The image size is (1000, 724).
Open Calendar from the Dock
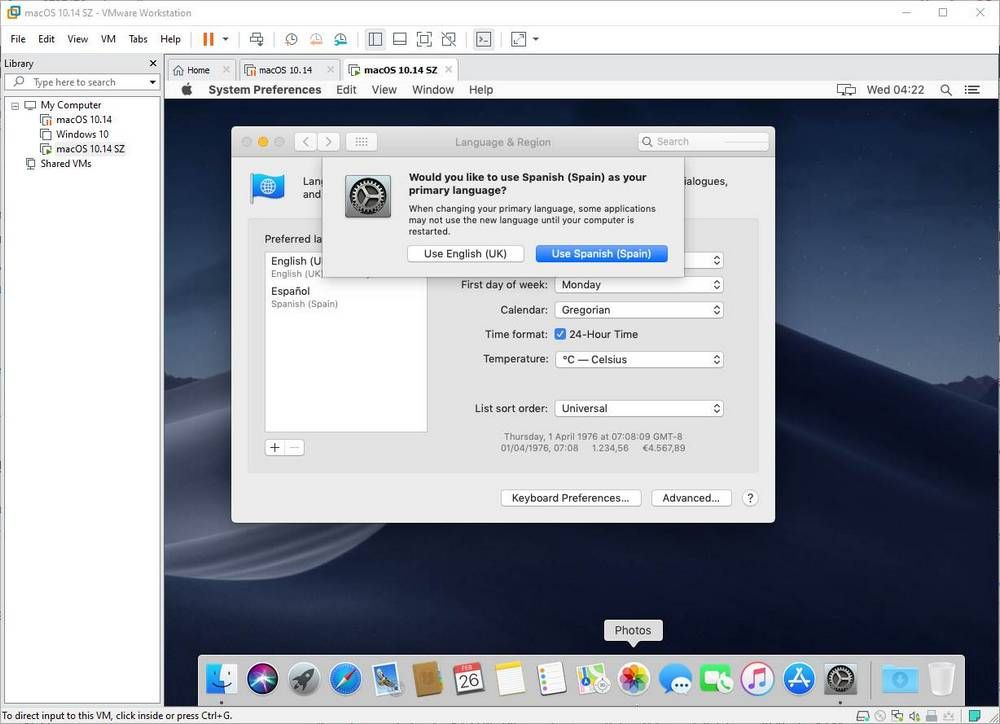[469, 679]
